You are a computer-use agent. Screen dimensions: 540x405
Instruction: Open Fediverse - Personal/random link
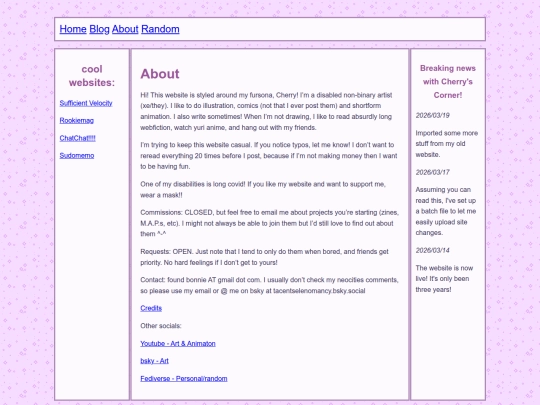pyautogui.click(x=184, y=378)
